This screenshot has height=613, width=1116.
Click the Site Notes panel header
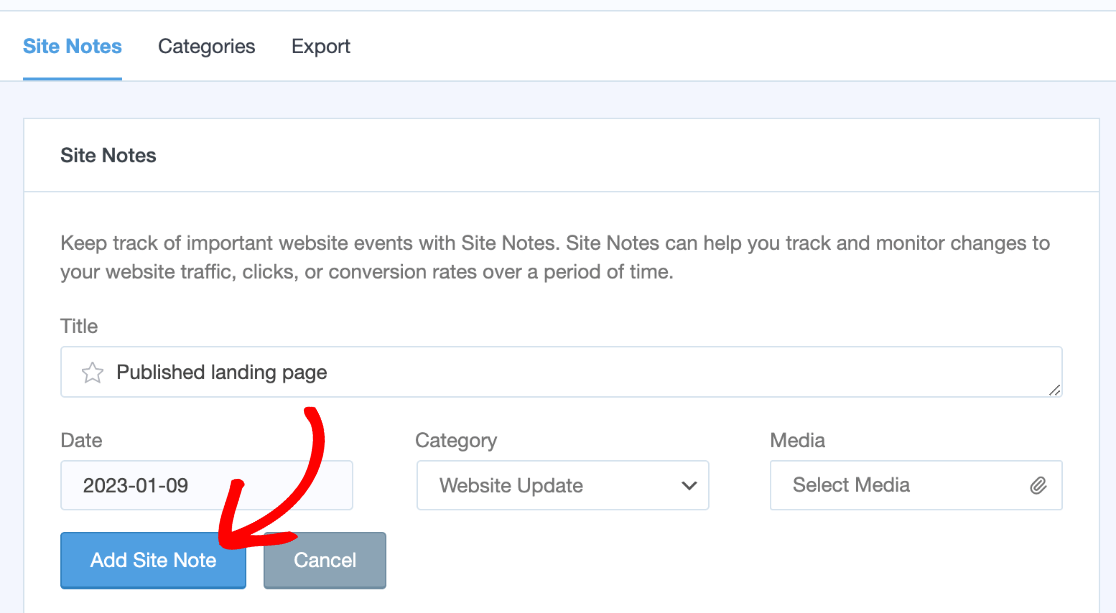(107, 155)
